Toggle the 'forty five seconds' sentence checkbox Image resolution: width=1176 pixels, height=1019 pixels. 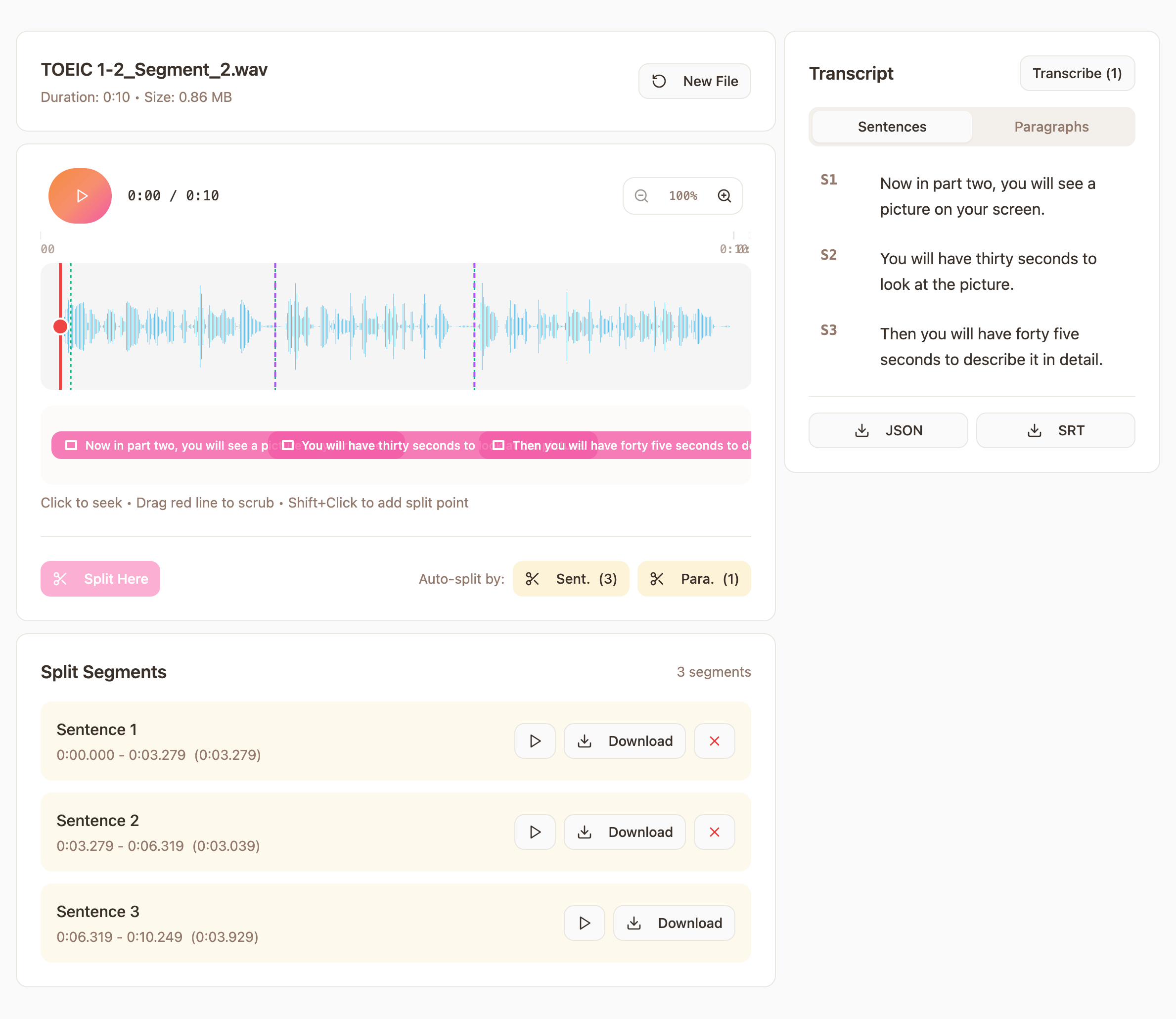498,445
